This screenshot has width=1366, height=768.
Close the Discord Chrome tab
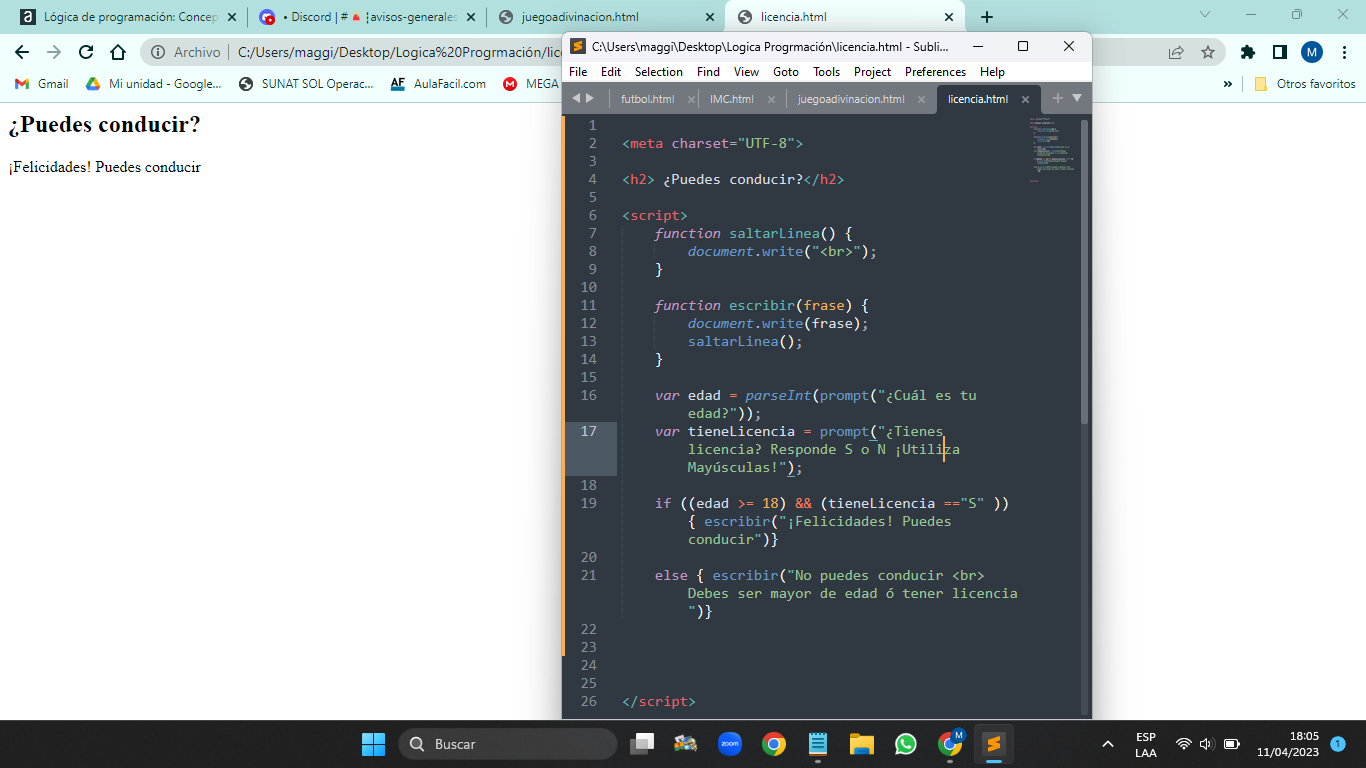point(472,17)
